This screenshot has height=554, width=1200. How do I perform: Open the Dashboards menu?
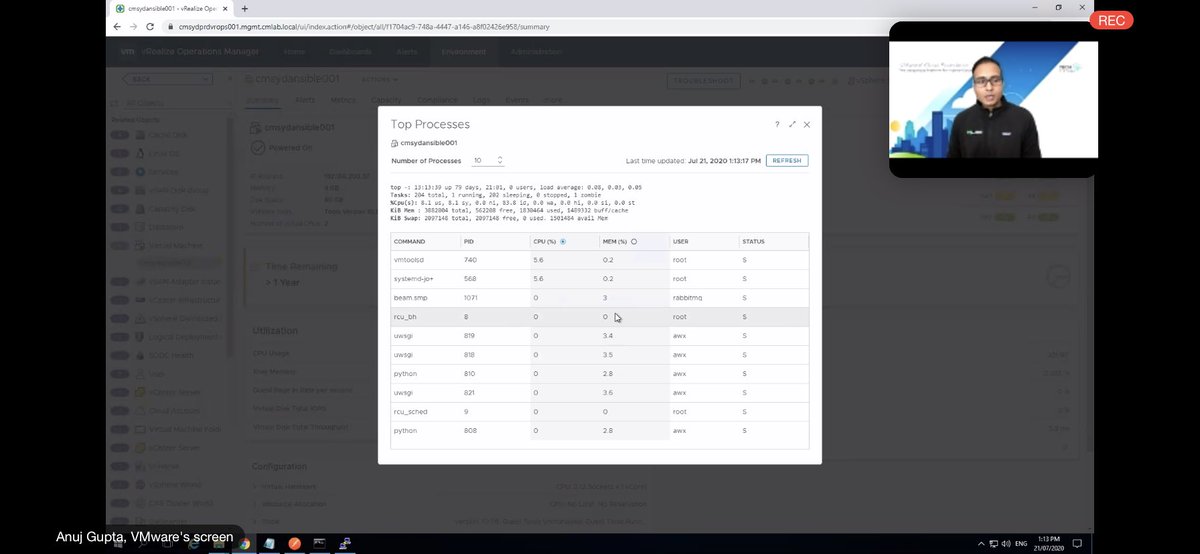click(x=350, y=51)
